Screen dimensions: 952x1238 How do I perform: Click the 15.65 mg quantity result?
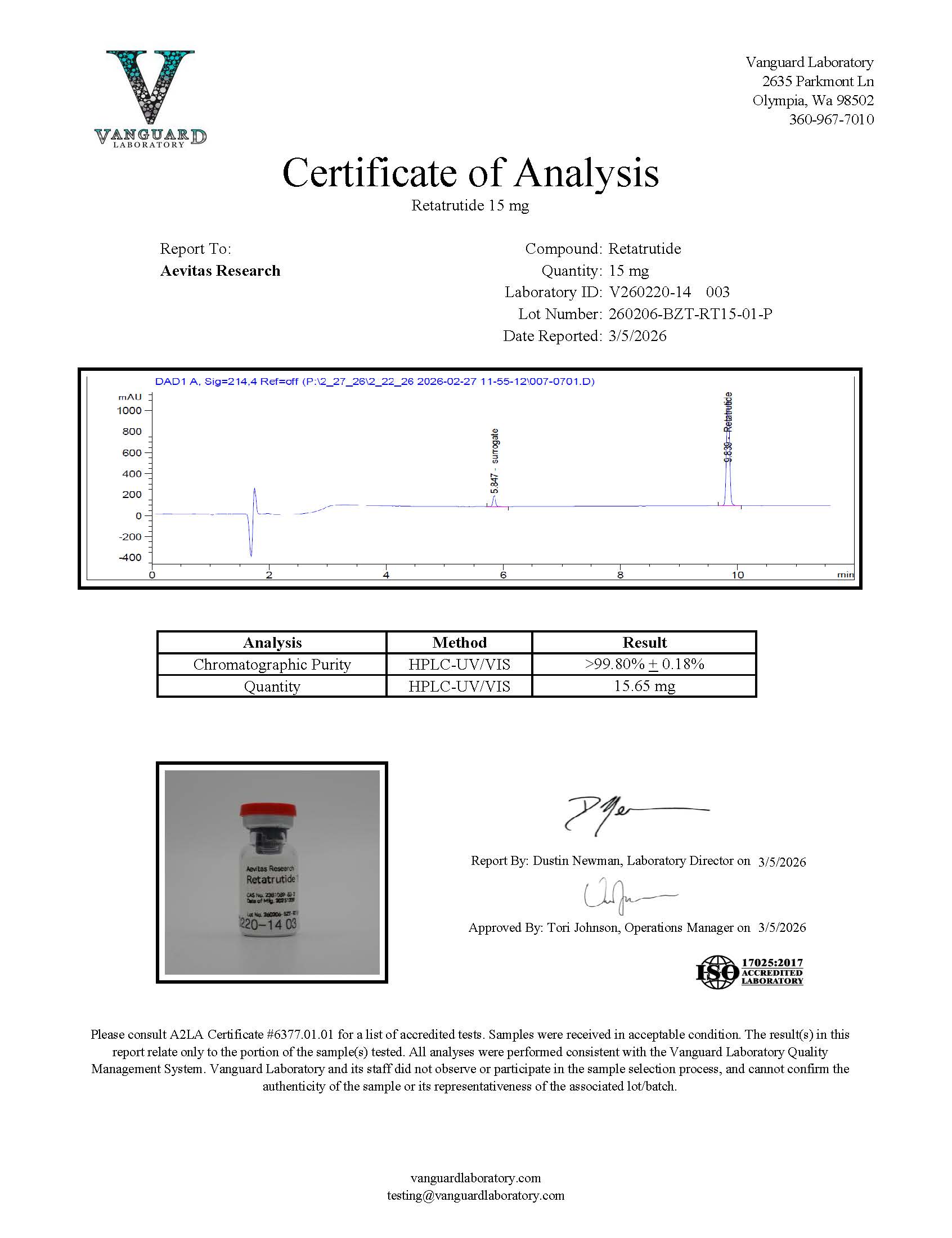[644, 685]
